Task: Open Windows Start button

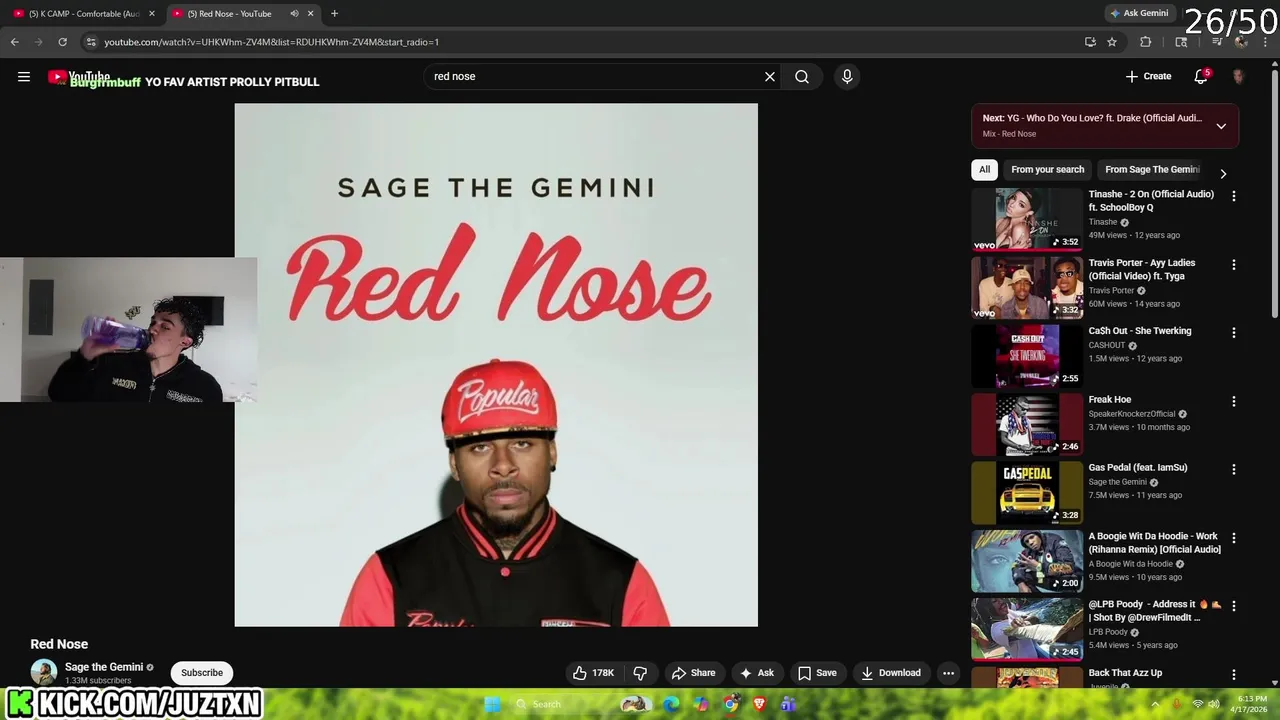Action: (x=492, y=704)
